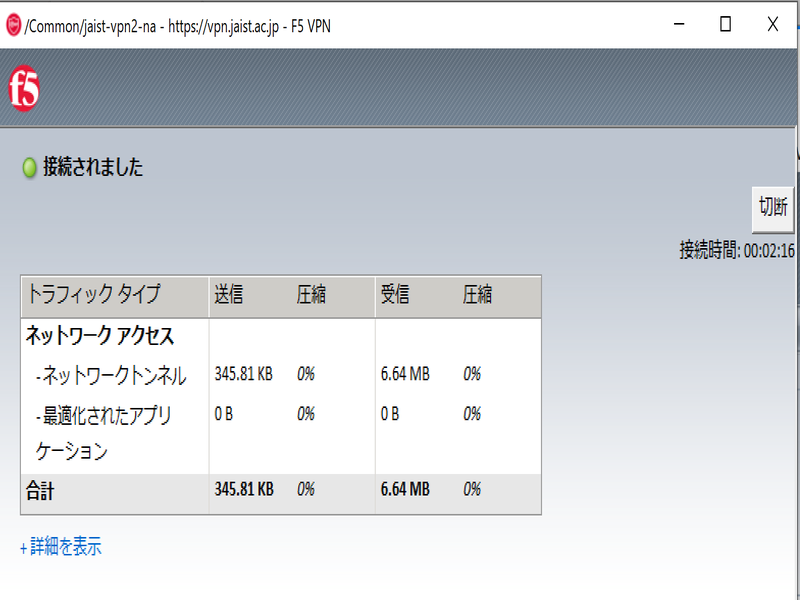Click the F5 logo in the banner

[x=24, y=88]
